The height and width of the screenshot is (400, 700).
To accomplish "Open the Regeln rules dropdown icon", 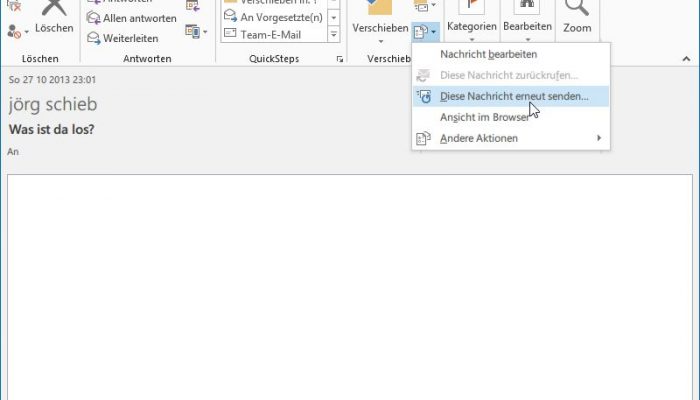I will point(425,6).
